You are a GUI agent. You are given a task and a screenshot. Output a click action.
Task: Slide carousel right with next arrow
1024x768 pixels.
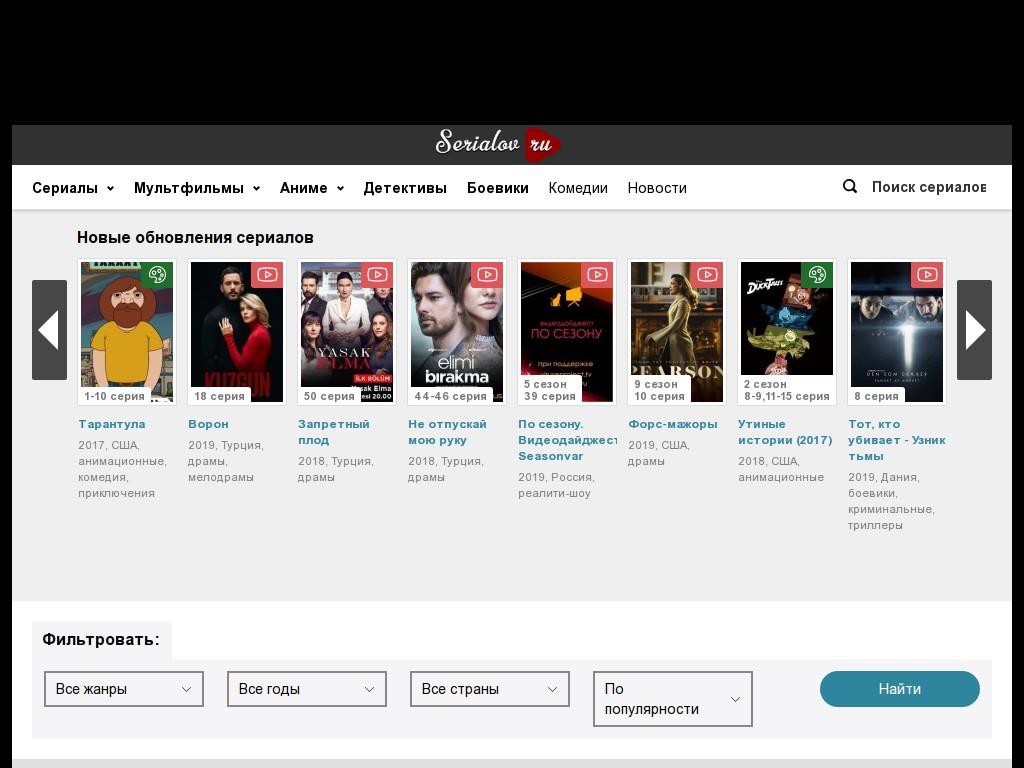(974, 330)
